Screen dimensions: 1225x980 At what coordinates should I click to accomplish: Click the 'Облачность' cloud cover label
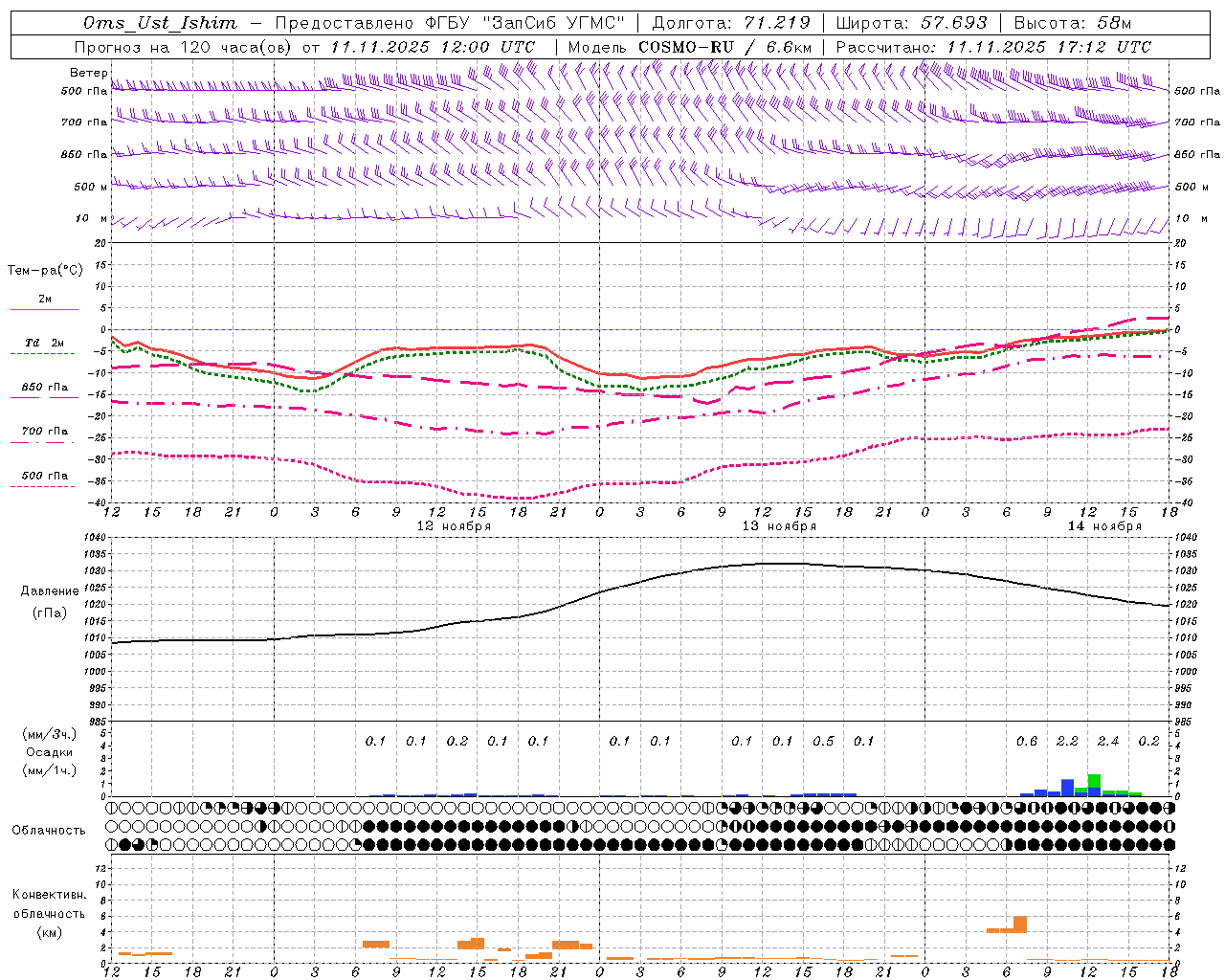tap(49, 831)
